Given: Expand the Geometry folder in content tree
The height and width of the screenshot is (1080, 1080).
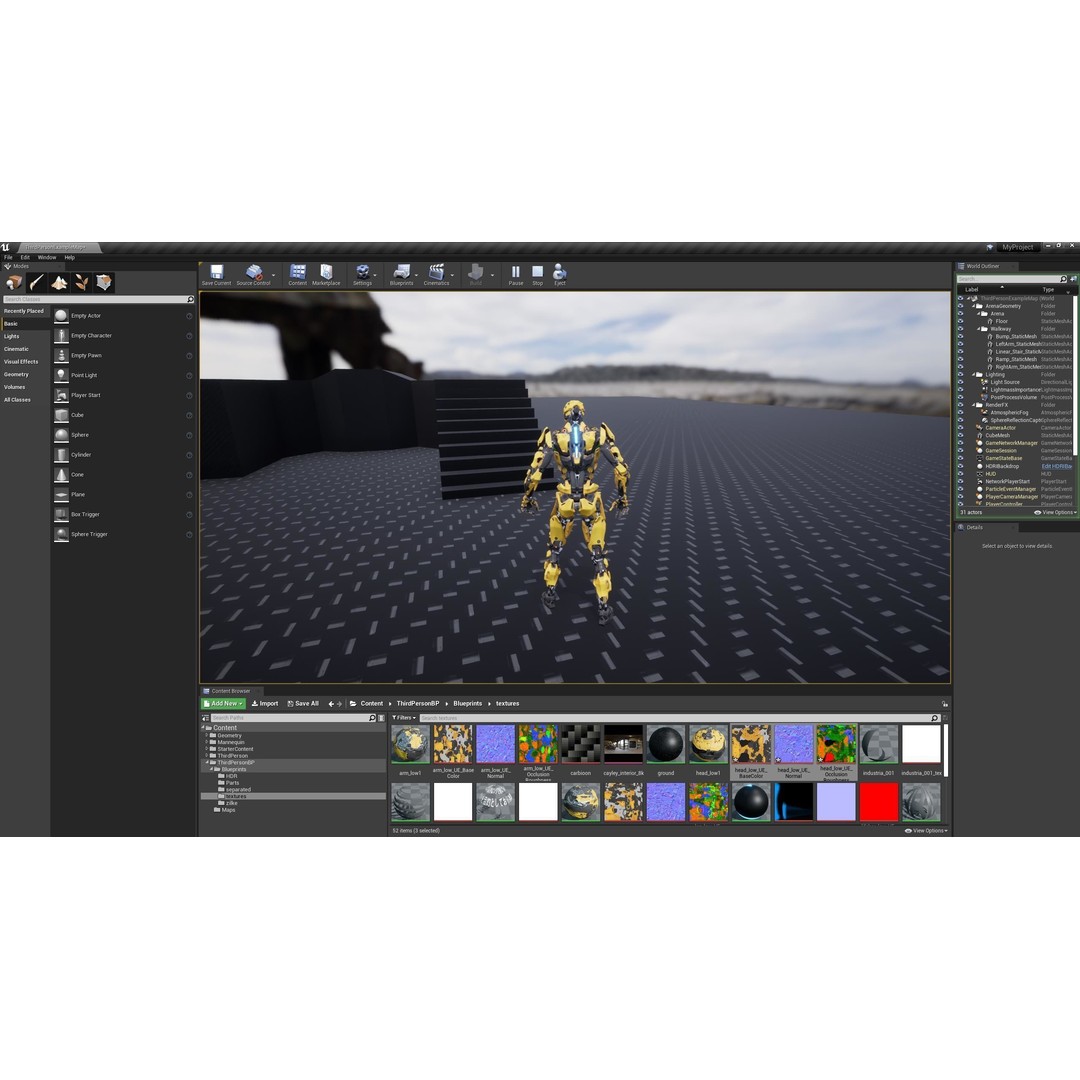Looking at the screenshot, I should pos(207,735).
